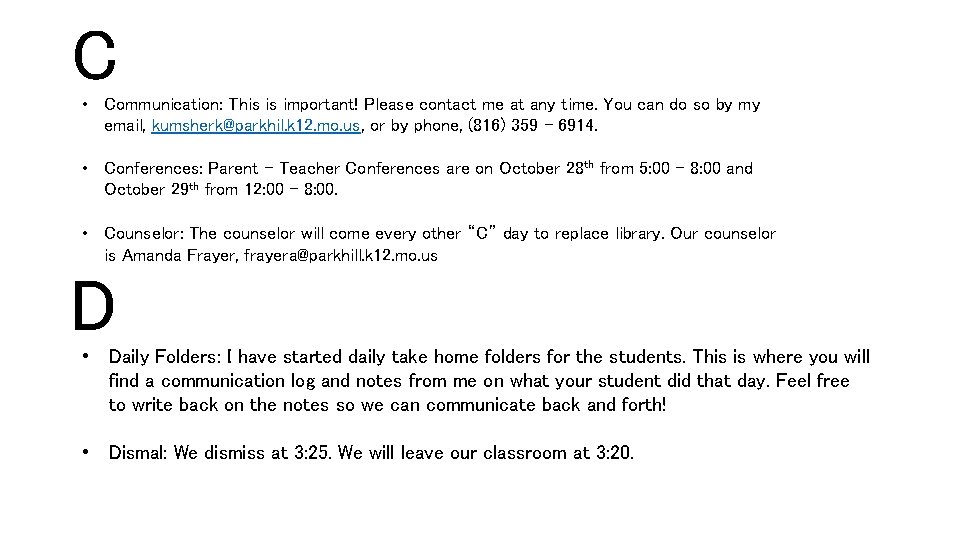The height and width of the screenshot is (540, 960).
Task: Click the counselor email frayera@parkhill.k12.mo.us
Action: pyautogui.click(x=340, y=256)
